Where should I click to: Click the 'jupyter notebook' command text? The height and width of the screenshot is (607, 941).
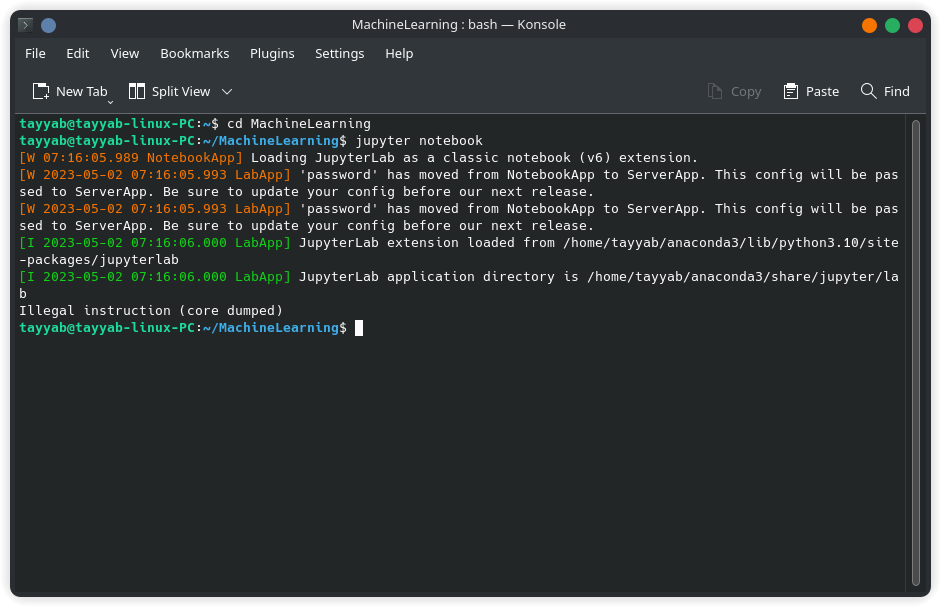pyautogui.click(x=419, y=140)
